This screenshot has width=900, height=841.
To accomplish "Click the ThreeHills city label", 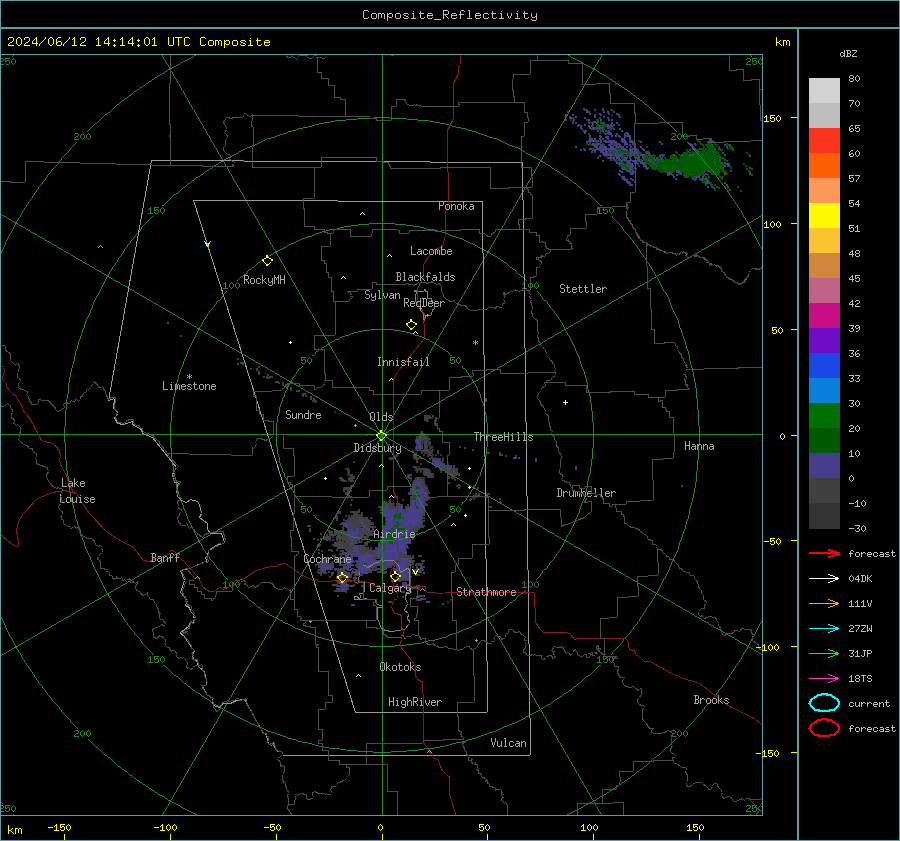I will [503, 437].
